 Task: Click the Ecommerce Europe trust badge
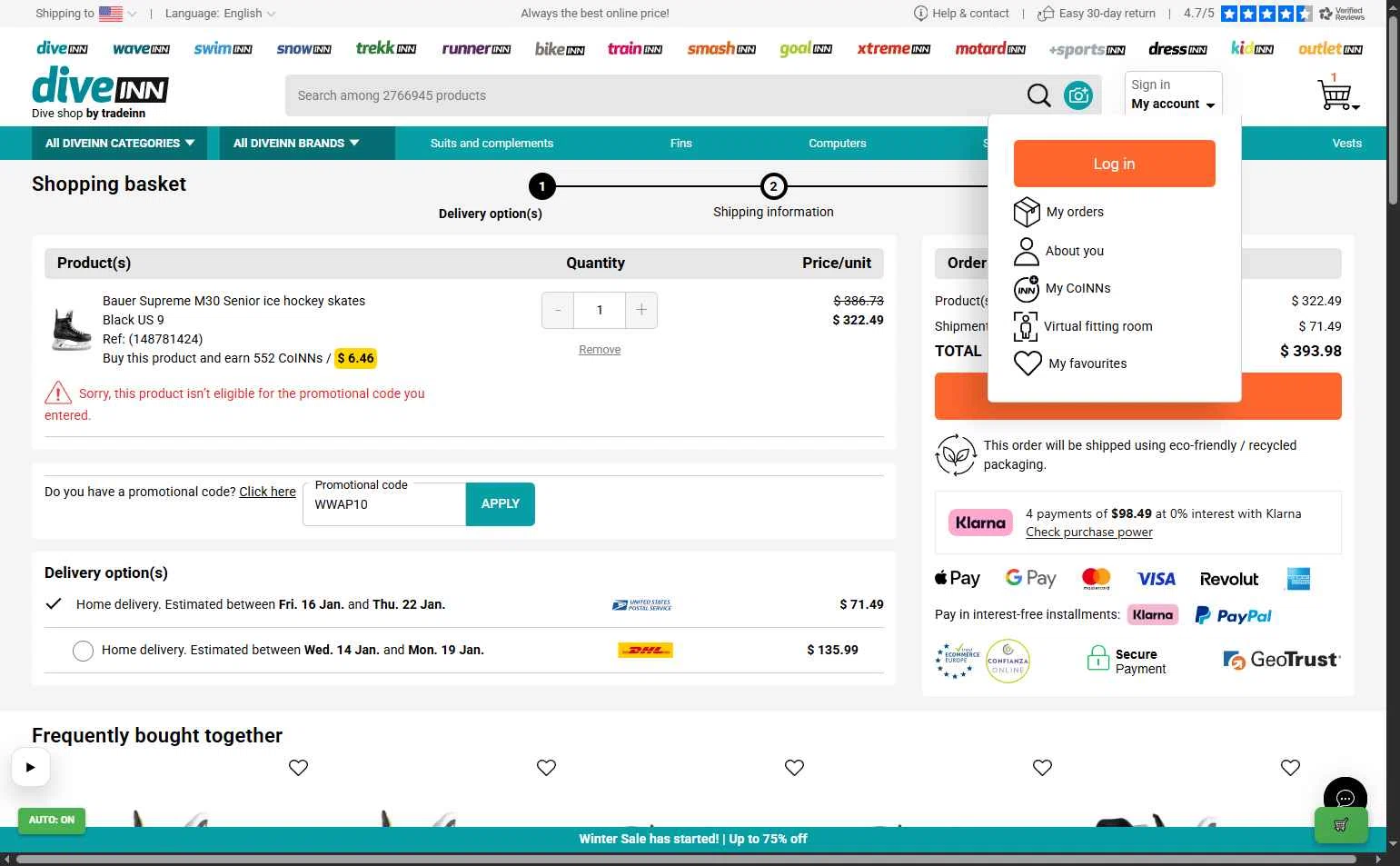[x=958, y=661]
